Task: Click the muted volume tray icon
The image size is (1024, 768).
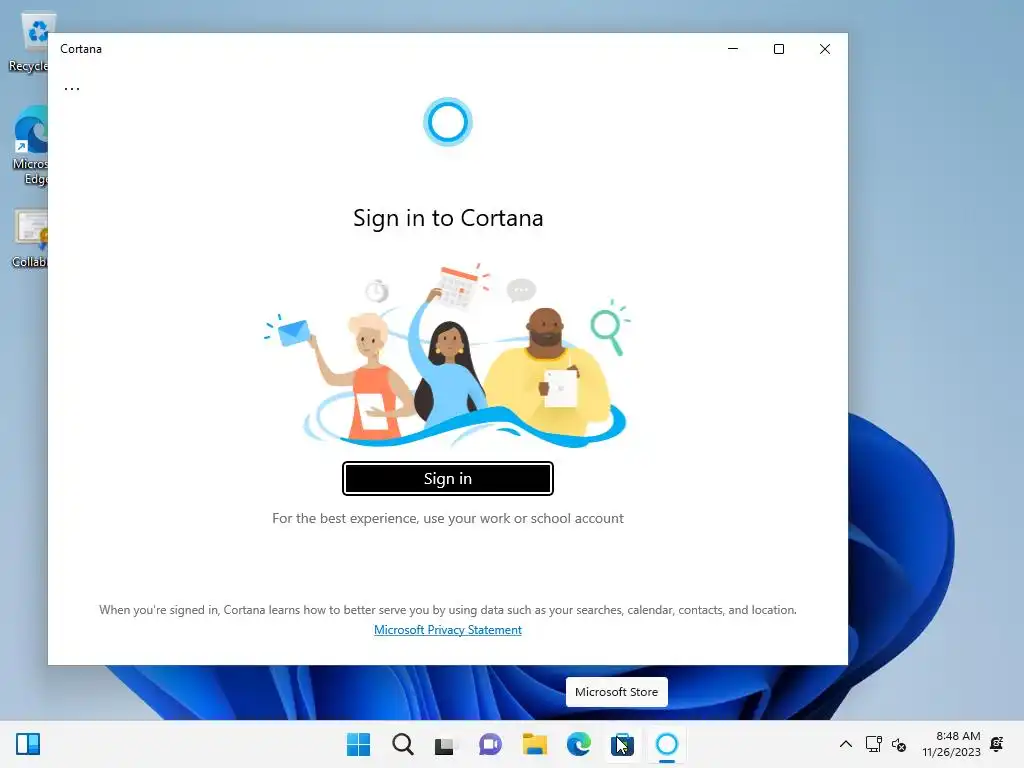Action: tap(899, 744)
